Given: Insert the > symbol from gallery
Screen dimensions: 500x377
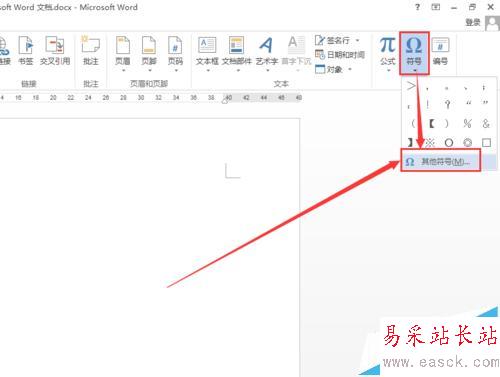Looking at the screenshot, I should [411, 87].
